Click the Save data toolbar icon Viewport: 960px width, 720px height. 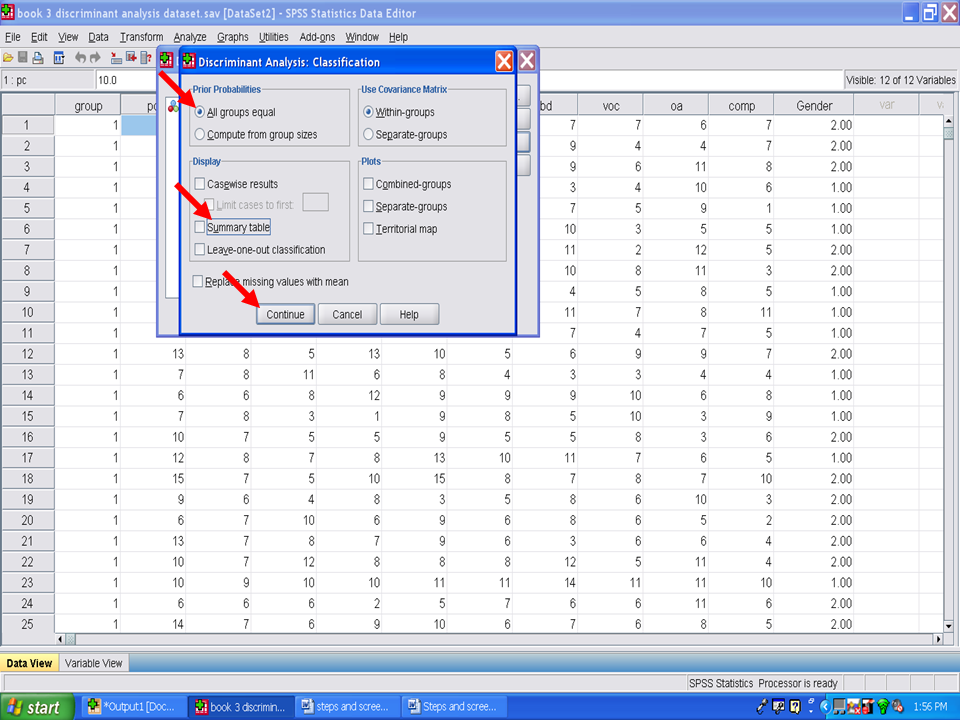(x=22, y=58)
